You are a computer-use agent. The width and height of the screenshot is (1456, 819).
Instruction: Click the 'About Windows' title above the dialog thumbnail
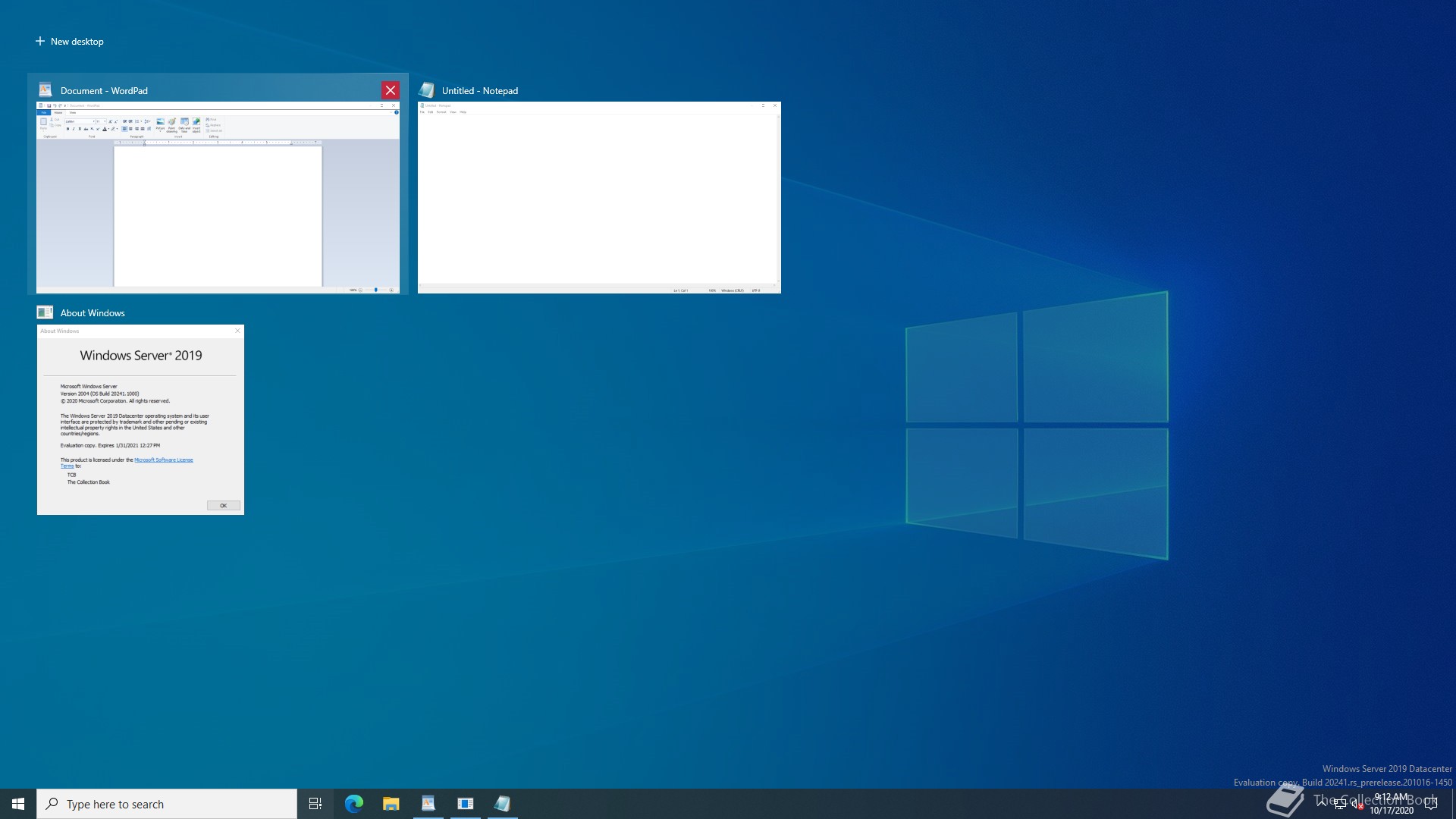coord(93,312)
